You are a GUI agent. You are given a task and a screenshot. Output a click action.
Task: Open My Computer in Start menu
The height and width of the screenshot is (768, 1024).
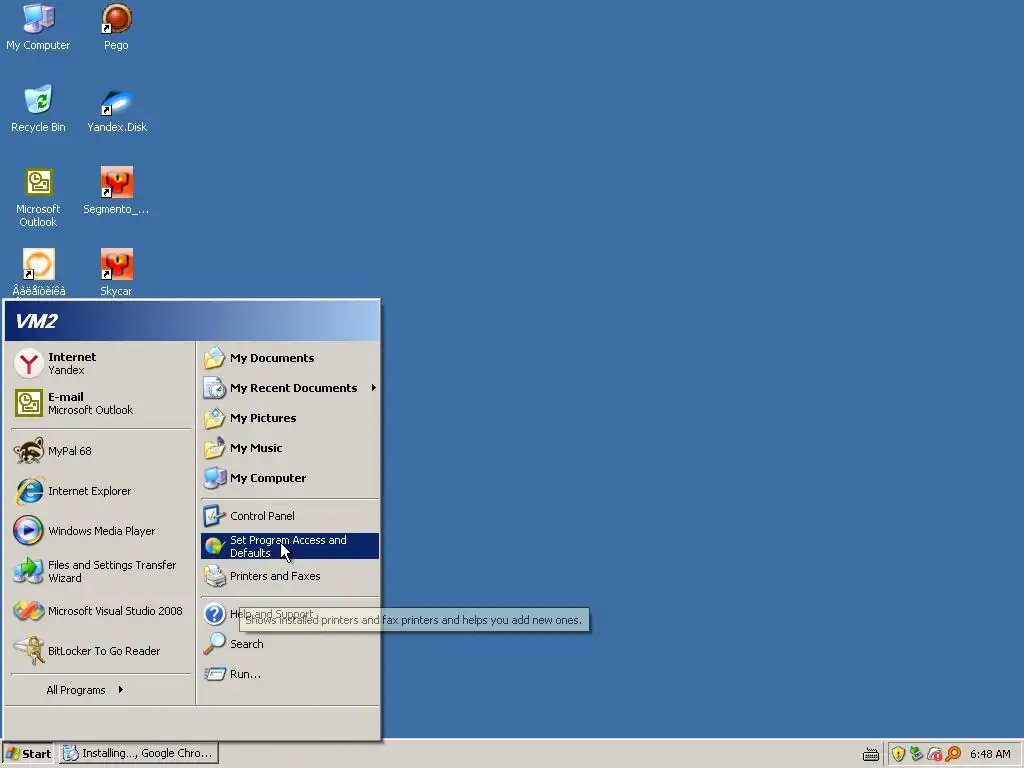pos(290,478)
